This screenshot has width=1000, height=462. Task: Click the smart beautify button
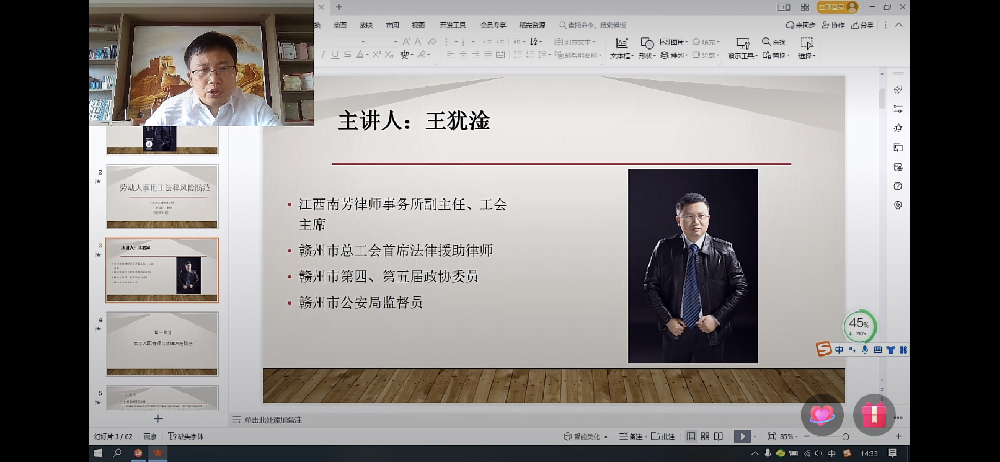click(x=584, y=436)
